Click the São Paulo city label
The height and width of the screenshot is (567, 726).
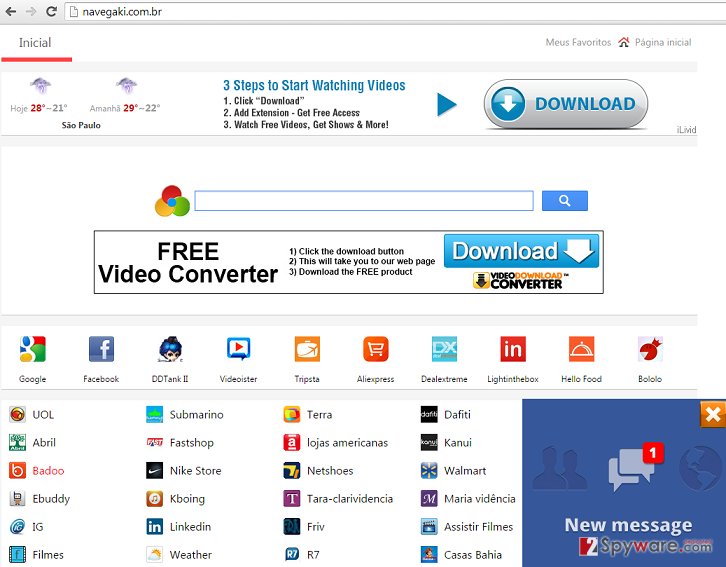tap(81, 125)
